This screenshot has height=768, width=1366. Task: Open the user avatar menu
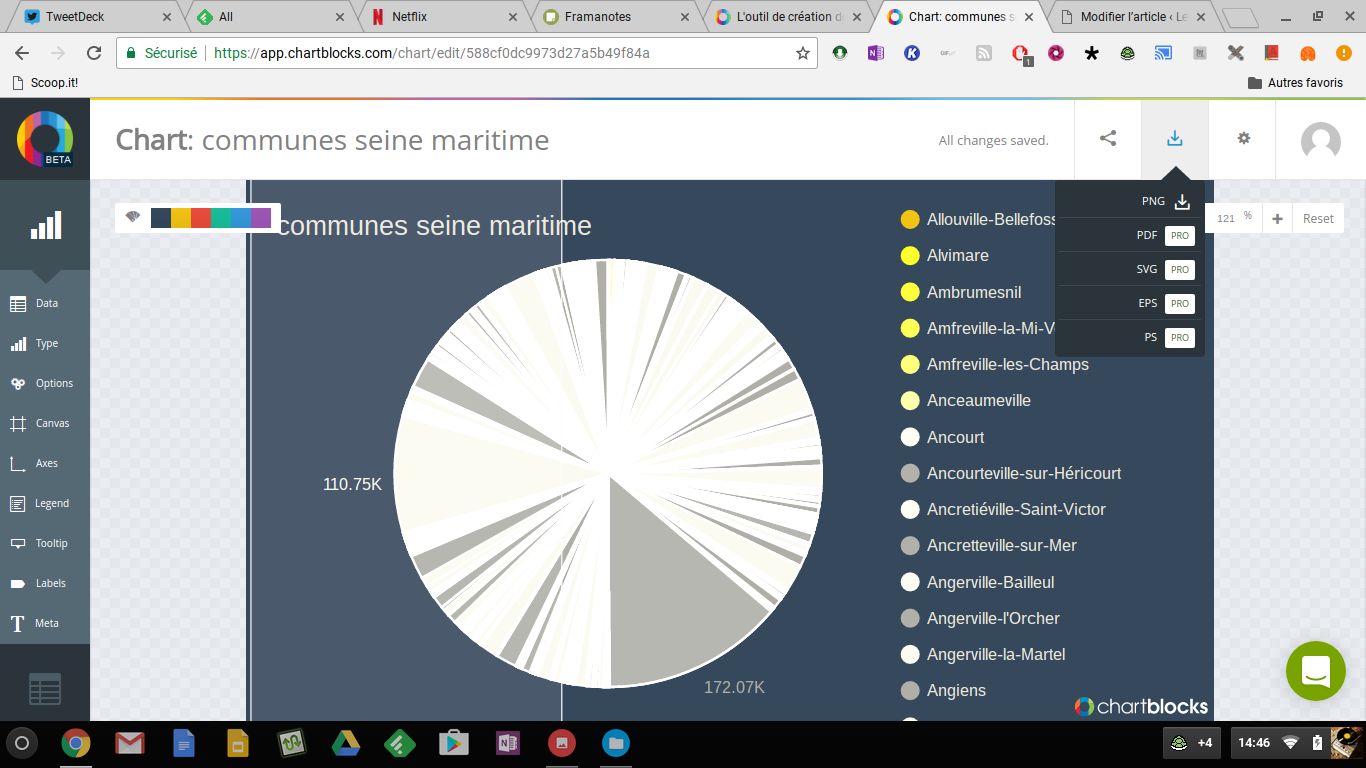click(x=1320, y=141)
